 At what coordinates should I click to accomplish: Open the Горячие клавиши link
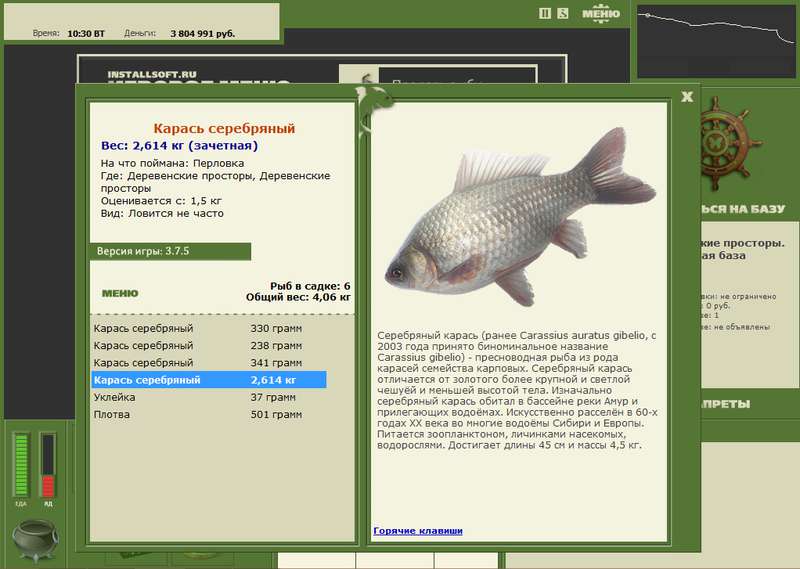pos(418,531)
